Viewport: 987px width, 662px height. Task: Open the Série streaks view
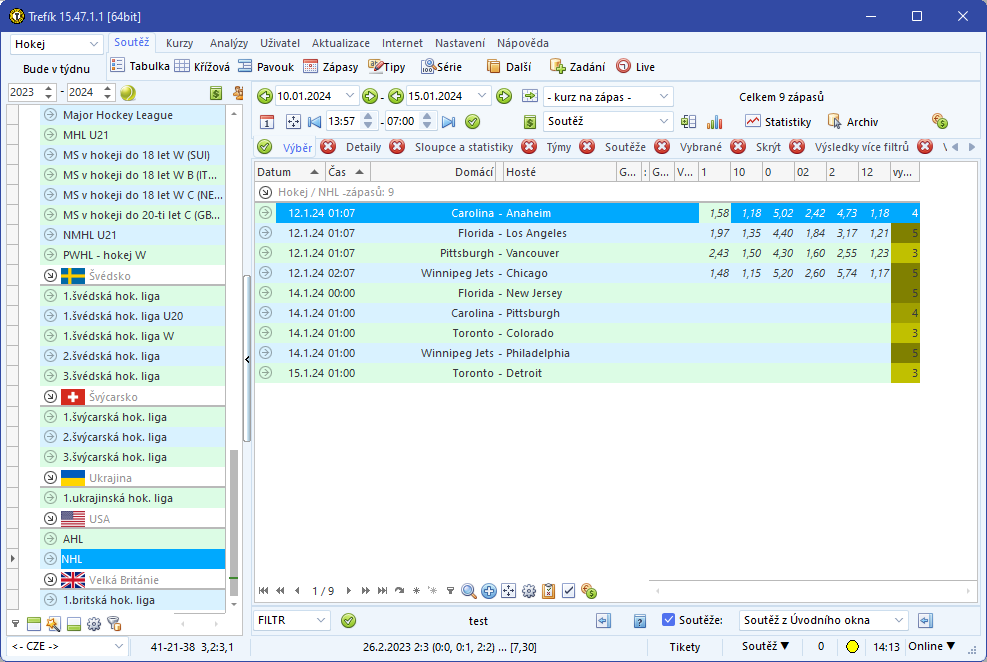(x=441, y=66)
